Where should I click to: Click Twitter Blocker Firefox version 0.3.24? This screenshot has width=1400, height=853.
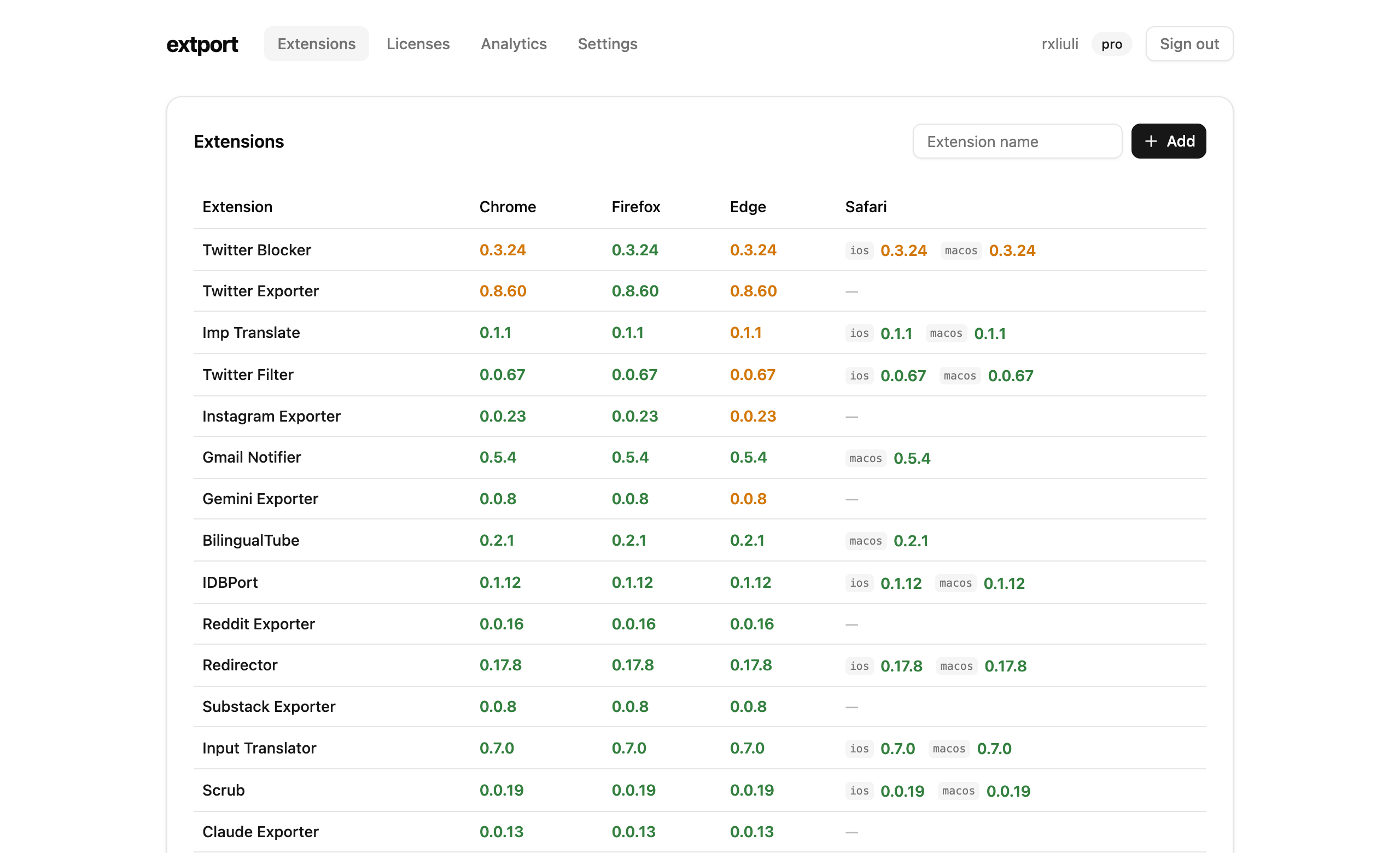click(635, 250)
